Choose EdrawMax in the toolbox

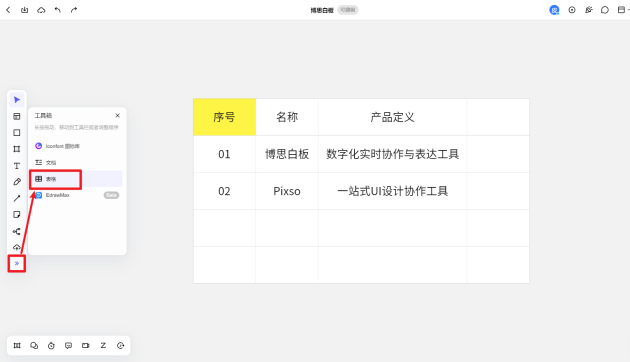pos(77,195)
